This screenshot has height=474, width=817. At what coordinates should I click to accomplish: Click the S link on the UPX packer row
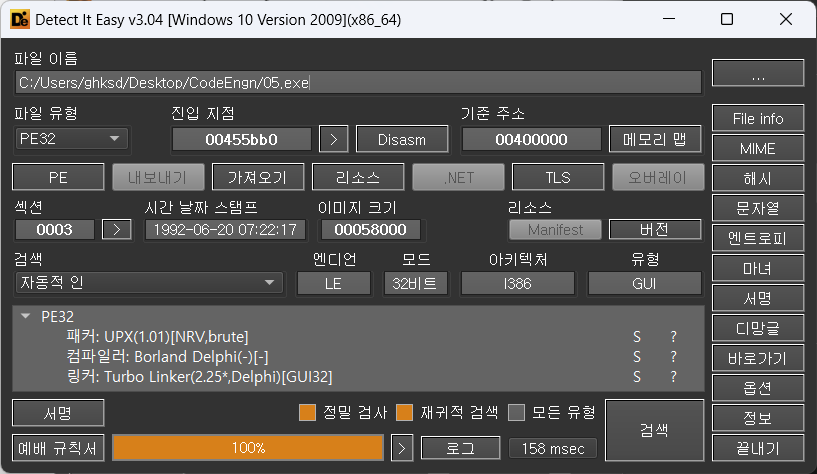click(x=637, y=337)
